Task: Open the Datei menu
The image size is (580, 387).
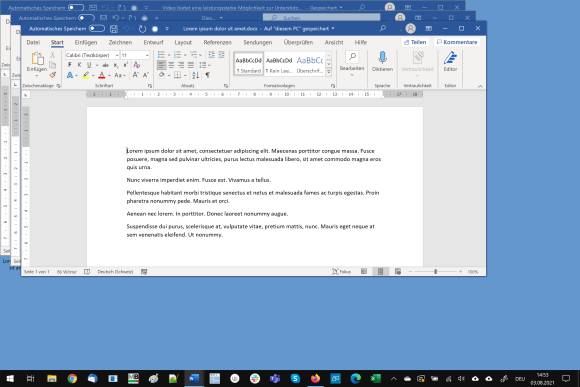Action: (33, 43)
